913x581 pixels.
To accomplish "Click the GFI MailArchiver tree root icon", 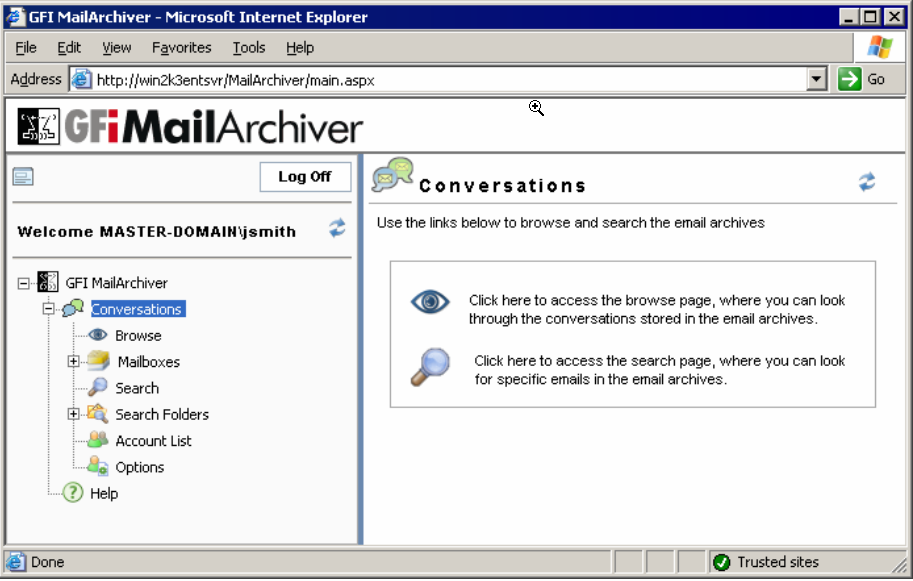I will pyautogui.click(x=48, y=282).
